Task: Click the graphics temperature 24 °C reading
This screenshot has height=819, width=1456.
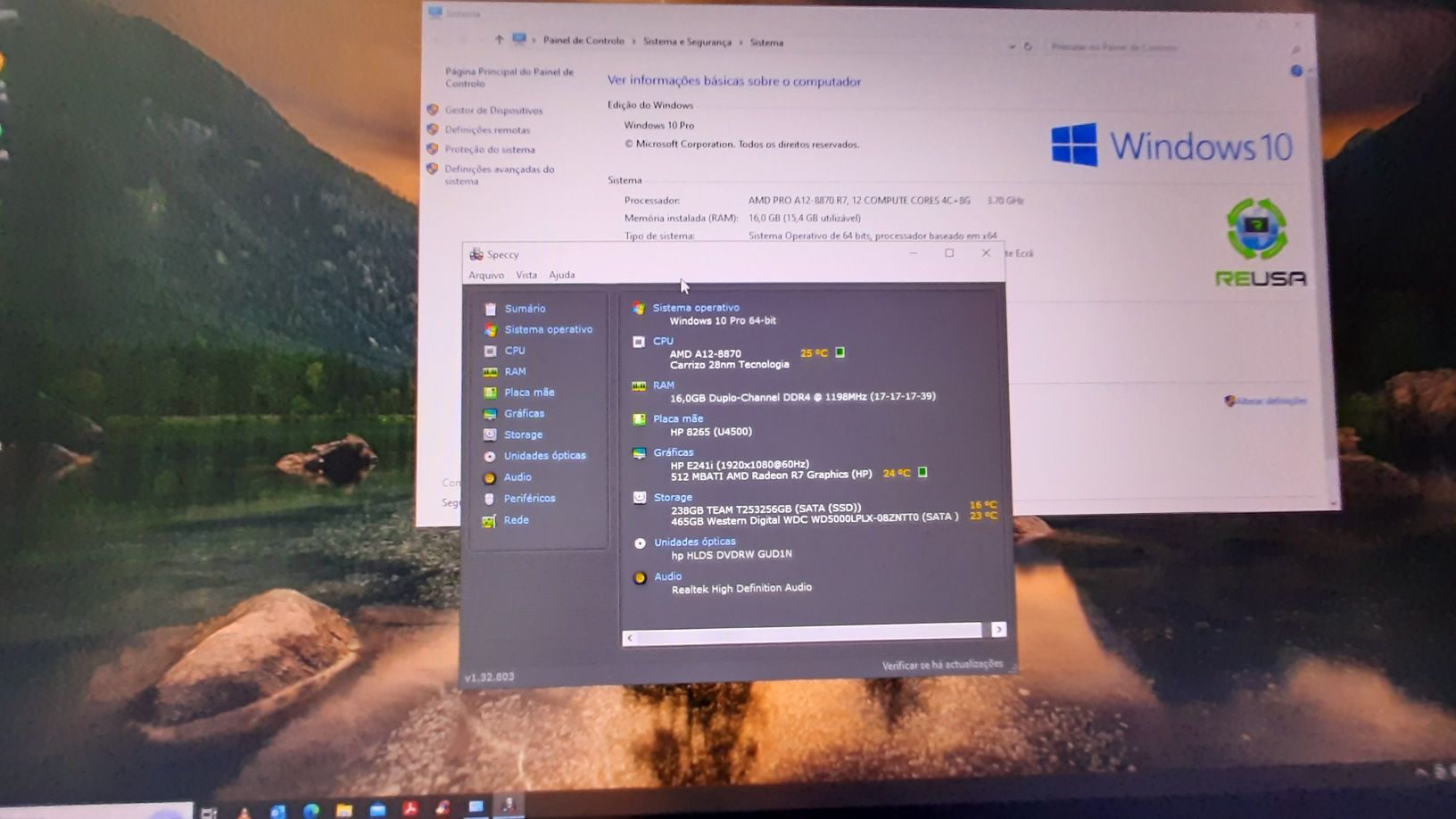Action: pyautogui.click(x=897, y=473)
